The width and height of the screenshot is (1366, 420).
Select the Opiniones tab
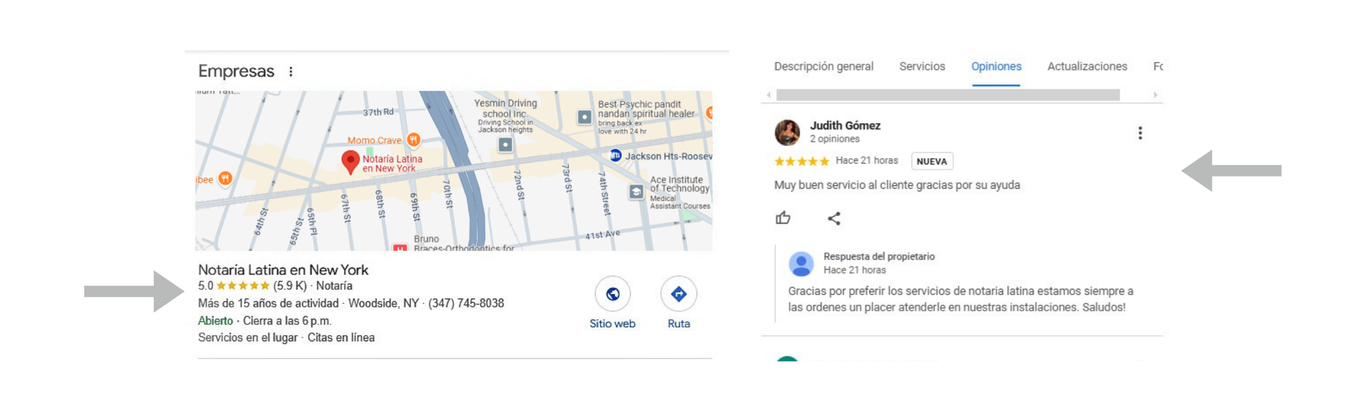996,67
